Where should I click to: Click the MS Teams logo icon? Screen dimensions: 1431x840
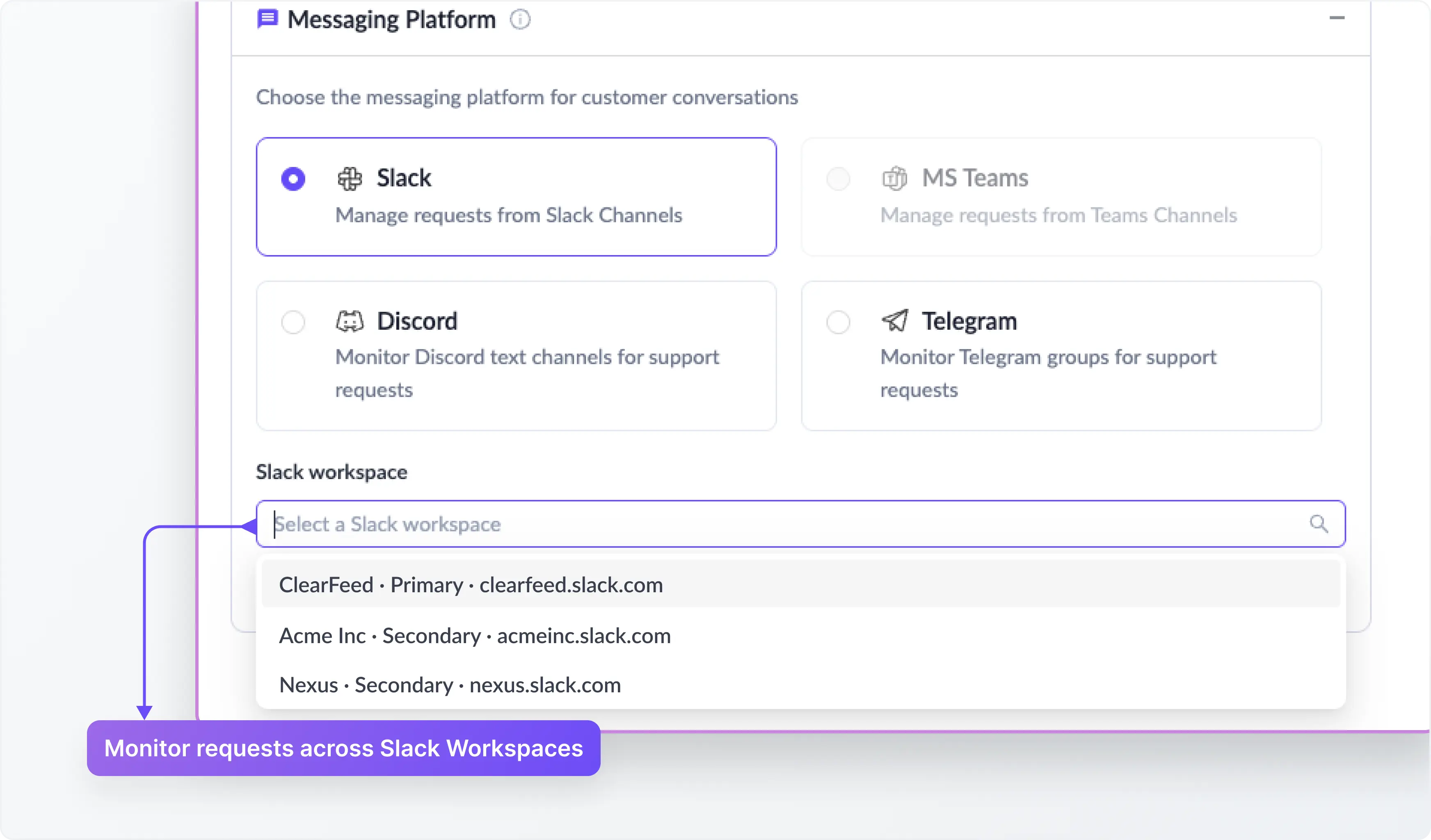(894, 179)
